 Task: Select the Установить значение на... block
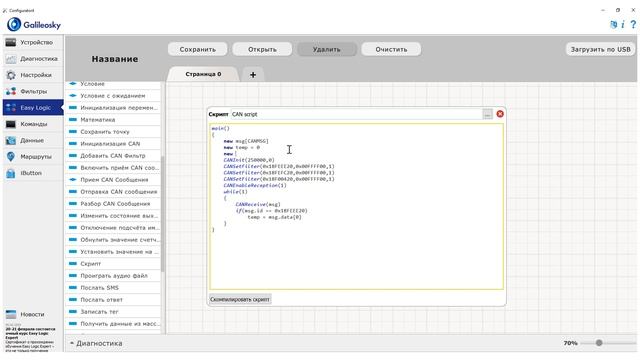click(113, 252)
